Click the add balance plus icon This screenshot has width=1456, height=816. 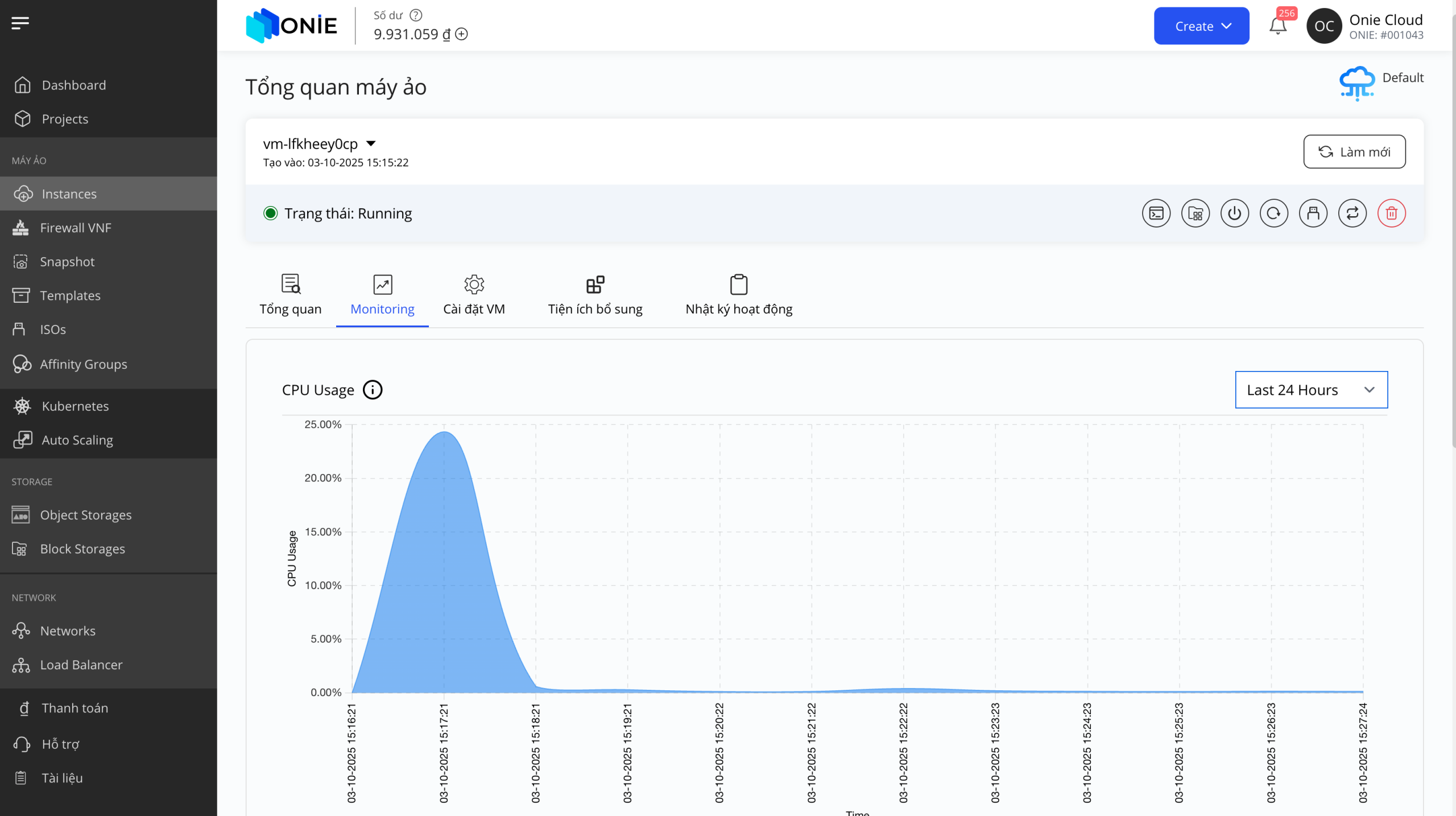click(x=462, y=34)
